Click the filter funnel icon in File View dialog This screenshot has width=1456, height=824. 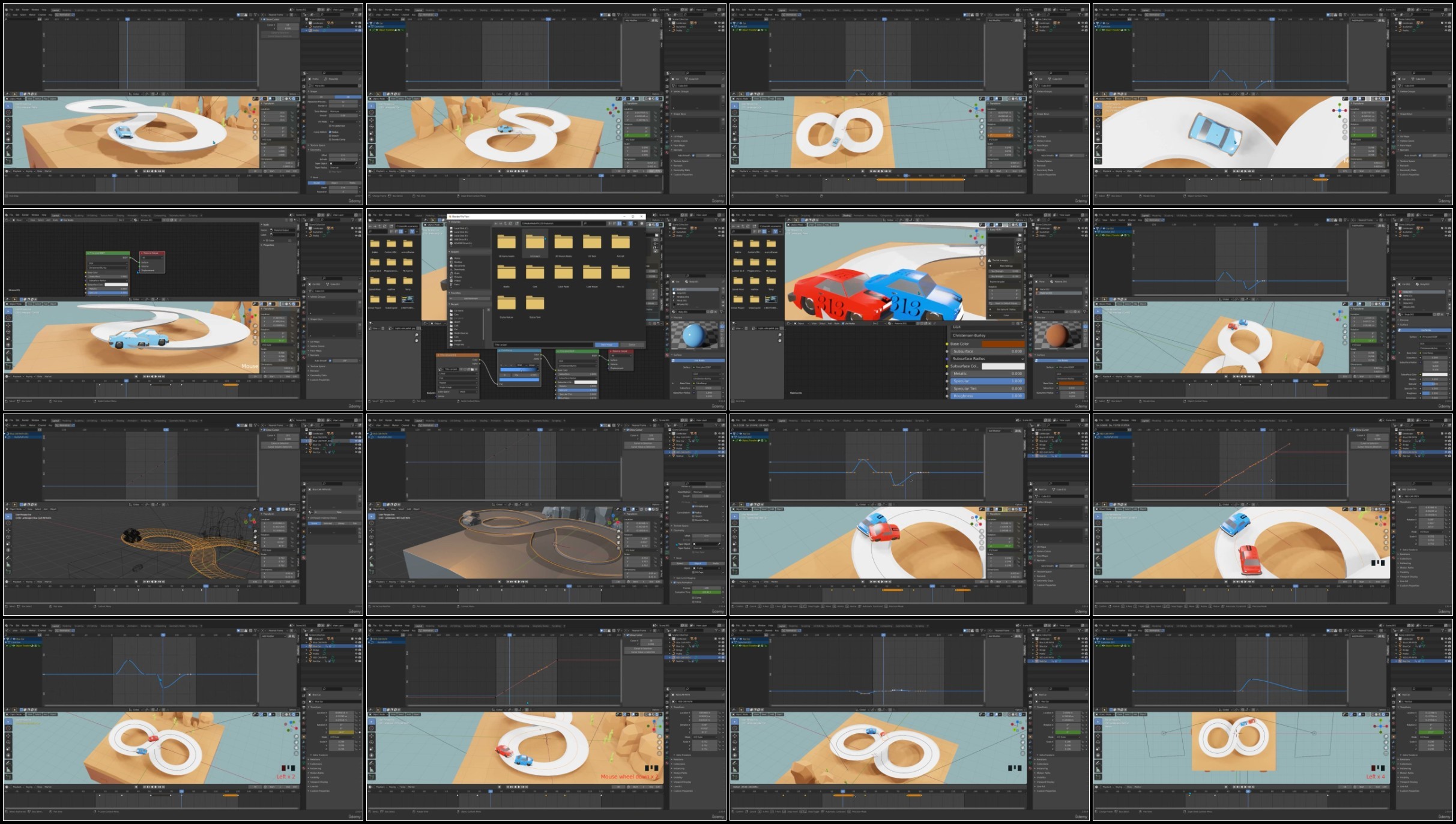[630, 223]
